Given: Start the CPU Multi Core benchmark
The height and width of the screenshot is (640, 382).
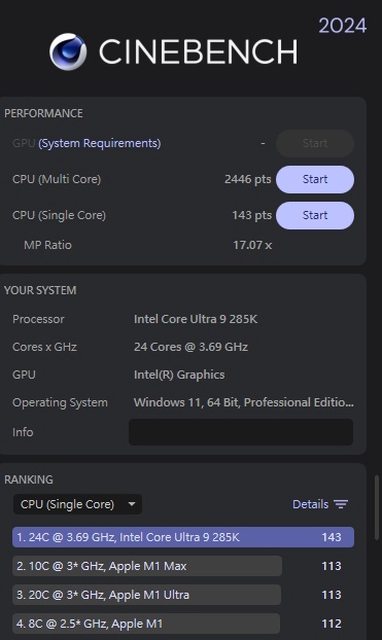Looking at the screenshot, I should [315, 179].
